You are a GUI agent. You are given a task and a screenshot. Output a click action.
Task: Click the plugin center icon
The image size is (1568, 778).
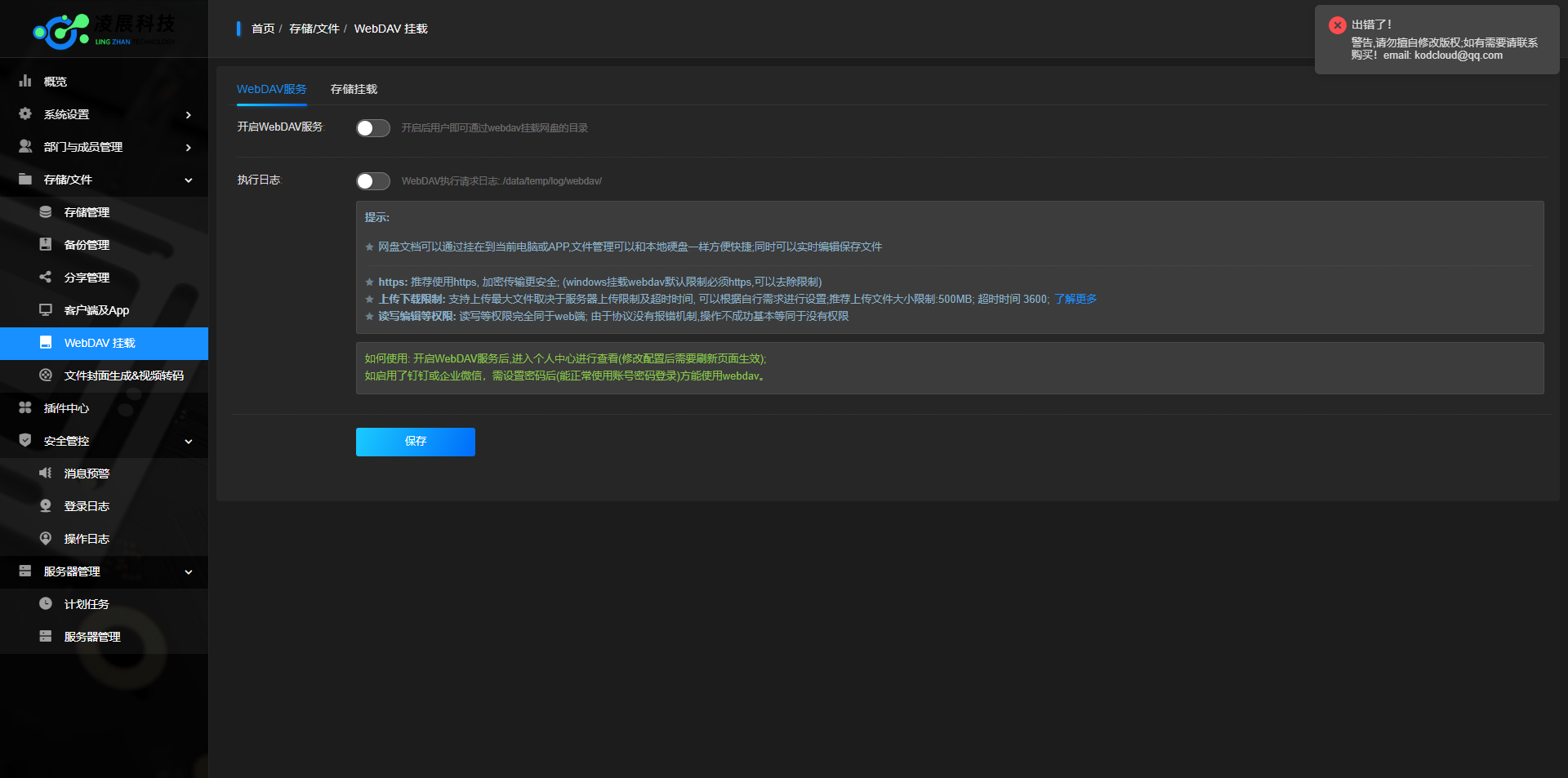click(25, 407)
